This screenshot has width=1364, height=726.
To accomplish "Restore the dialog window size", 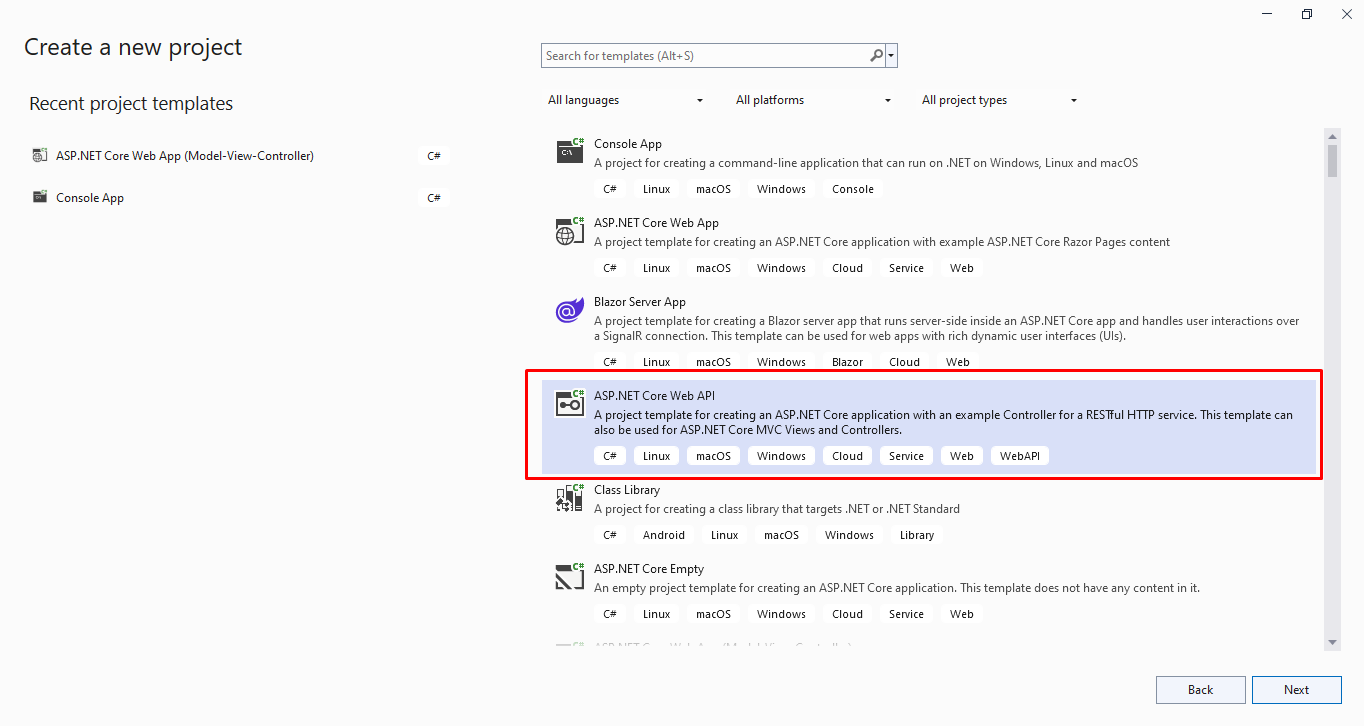I will (x=1307, y=13).
